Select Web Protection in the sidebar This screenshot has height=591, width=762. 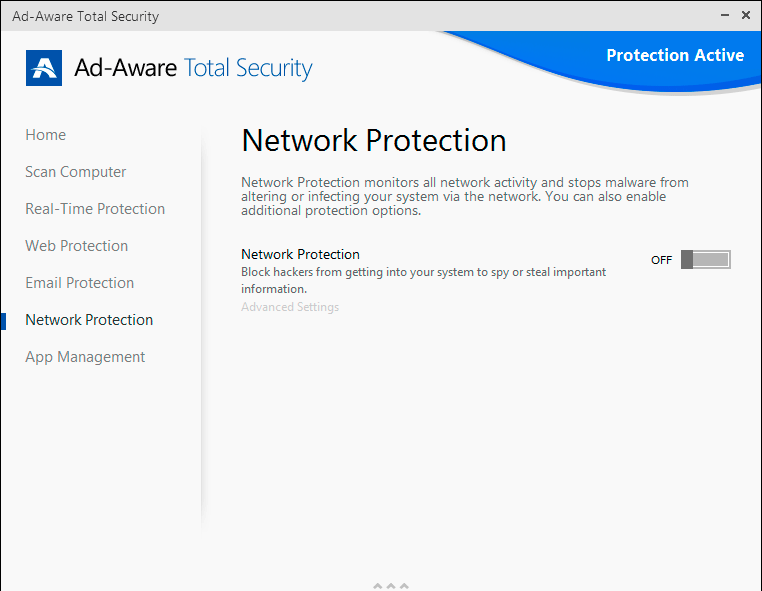point(77,246)
